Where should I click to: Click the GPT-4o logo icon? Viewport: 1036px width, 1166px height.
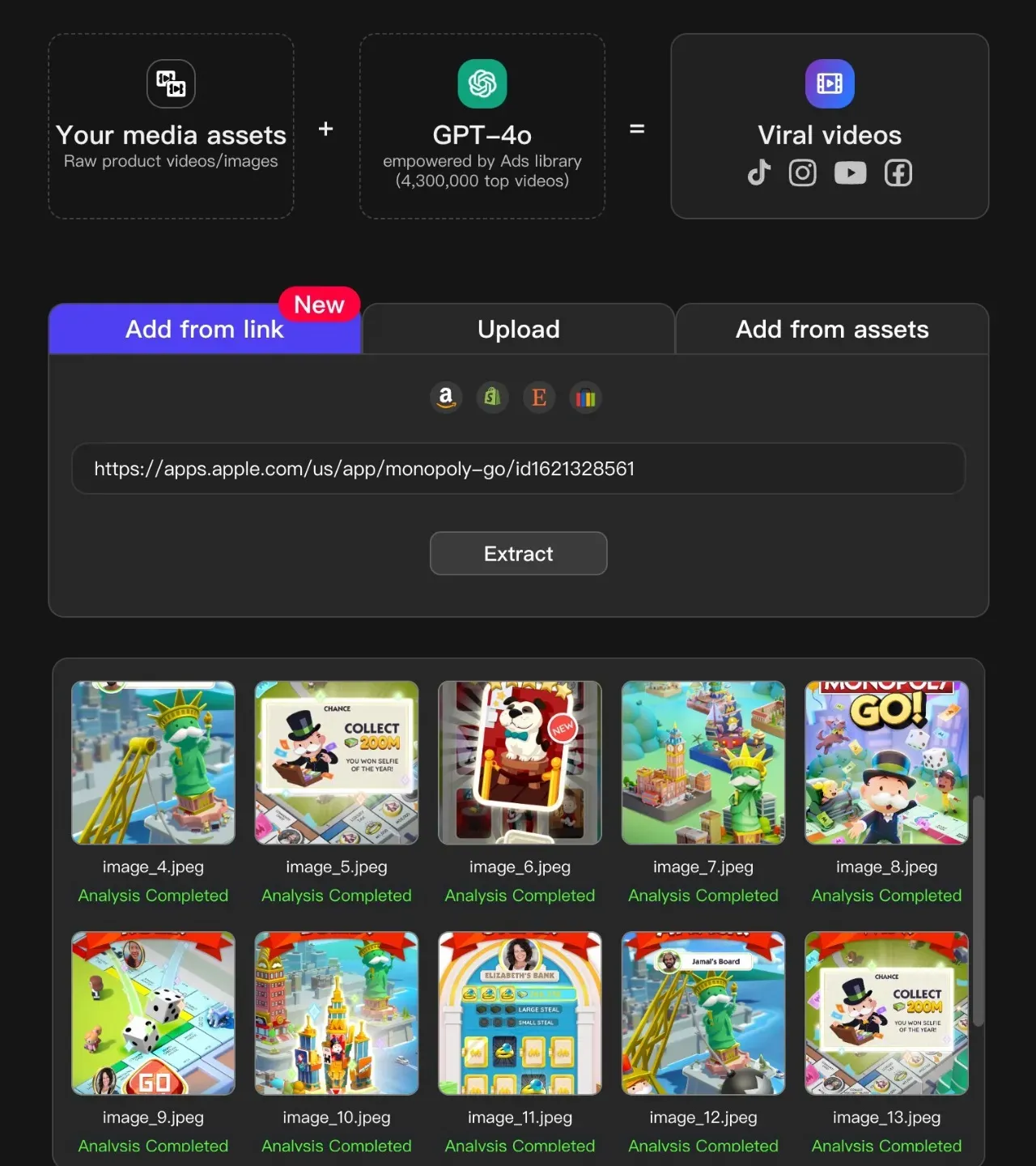click(482, 83)
